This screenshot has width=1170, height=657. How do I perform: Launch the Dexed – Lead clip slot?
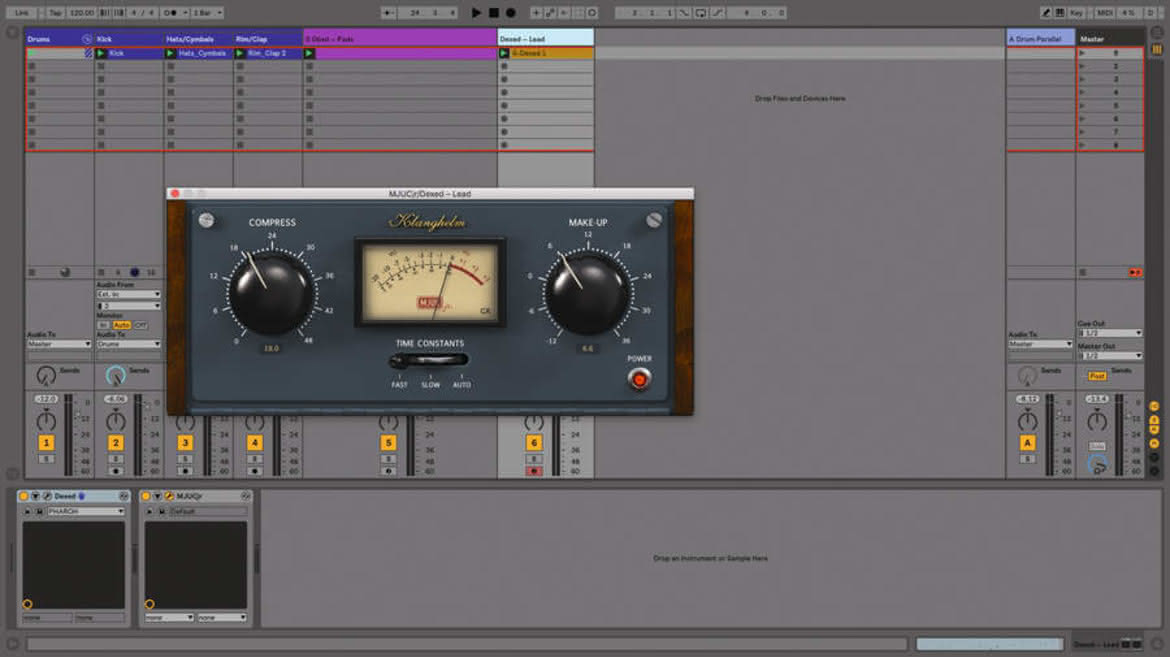coord(504,53)
